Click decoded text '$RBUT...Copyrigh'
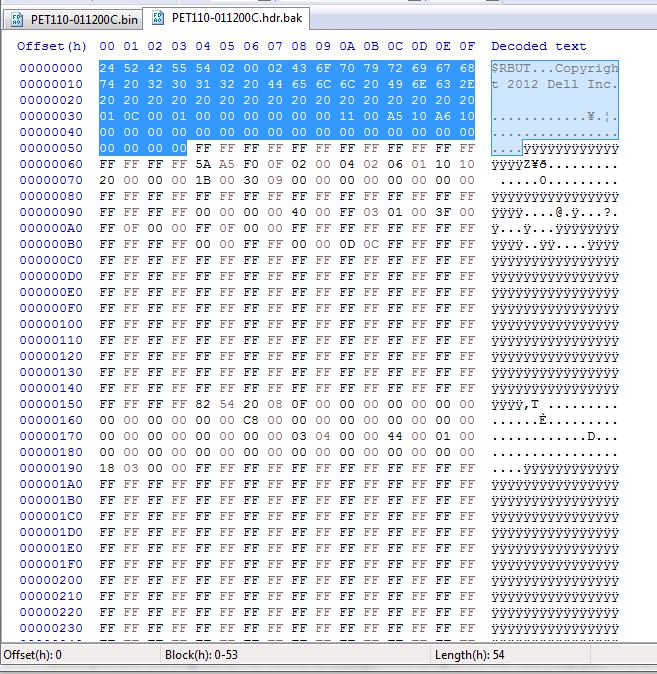The width and height of the screenshot is (657, 674). point(555,68)
